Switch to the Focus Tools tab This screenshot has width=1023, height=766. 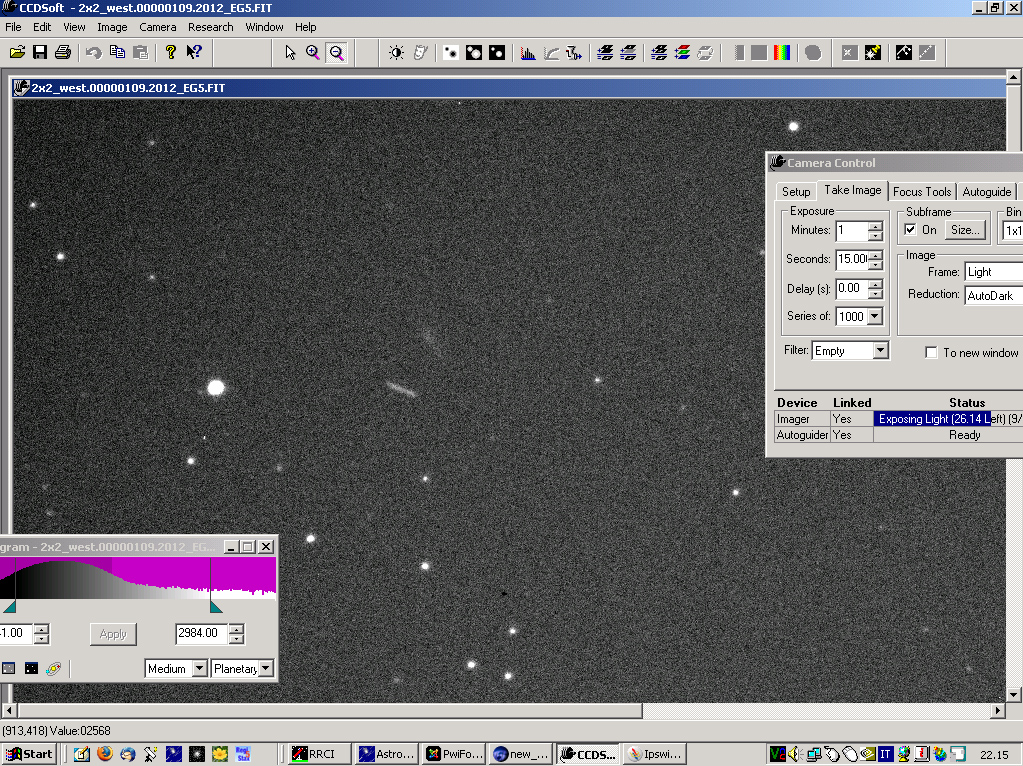point(921,191)
